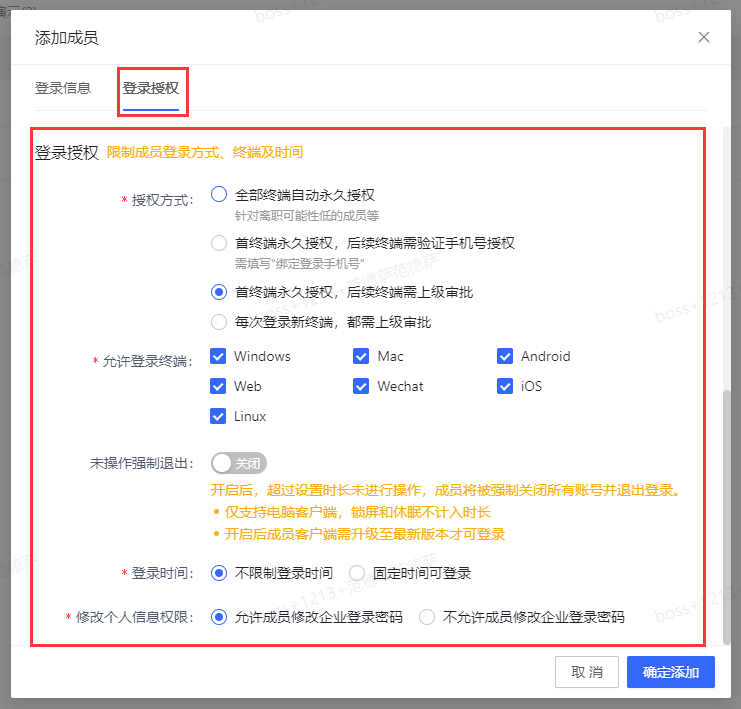This screenshot has height=709, width=741.
Task: Uncheck the Windows terminal checkbox
Action: (x=218, y=356)
